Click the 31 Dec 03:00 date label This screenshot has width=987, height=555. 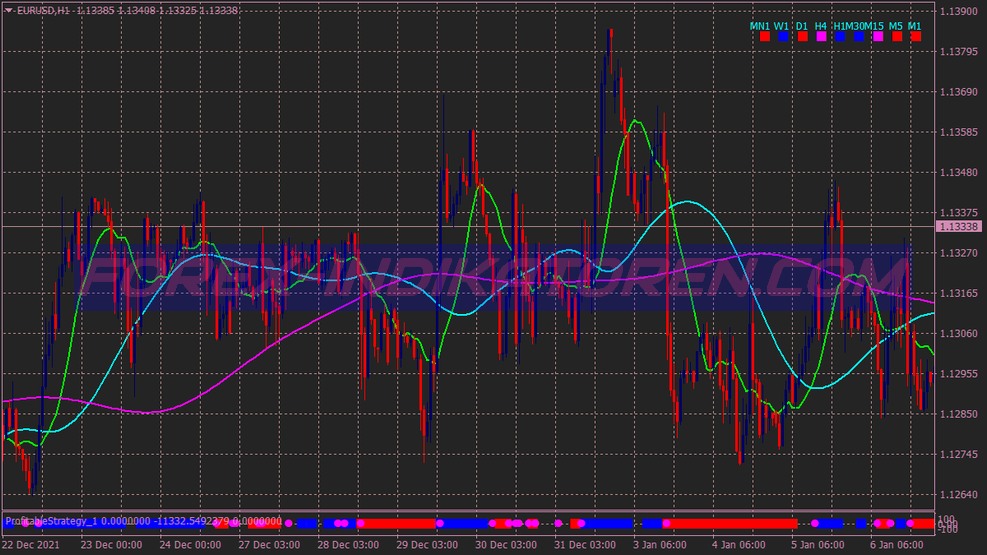click(x=585, y=544)
